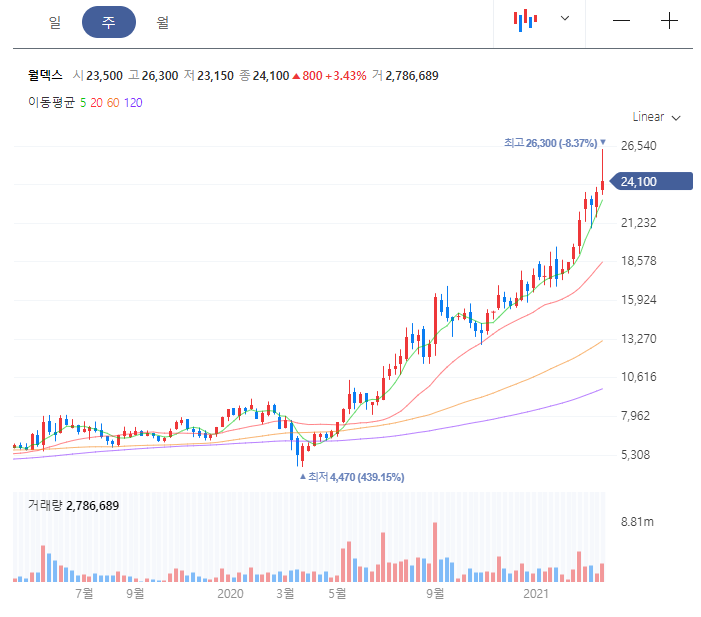Select the 일 (daily) chart tab

coord(55,22)
